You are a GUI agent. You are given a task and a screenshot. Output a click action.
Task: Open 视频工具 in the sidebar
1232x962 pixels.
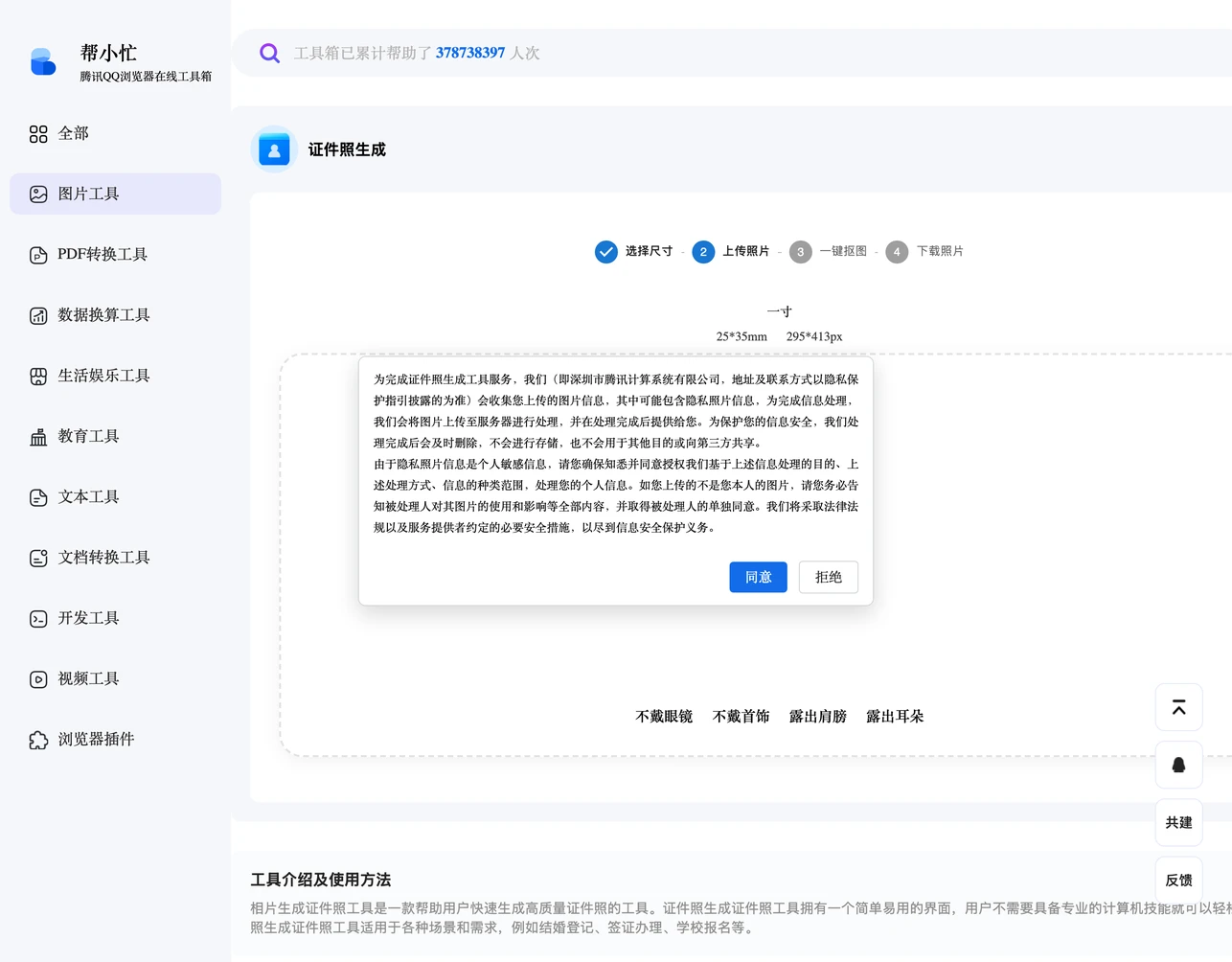point(115,678)
